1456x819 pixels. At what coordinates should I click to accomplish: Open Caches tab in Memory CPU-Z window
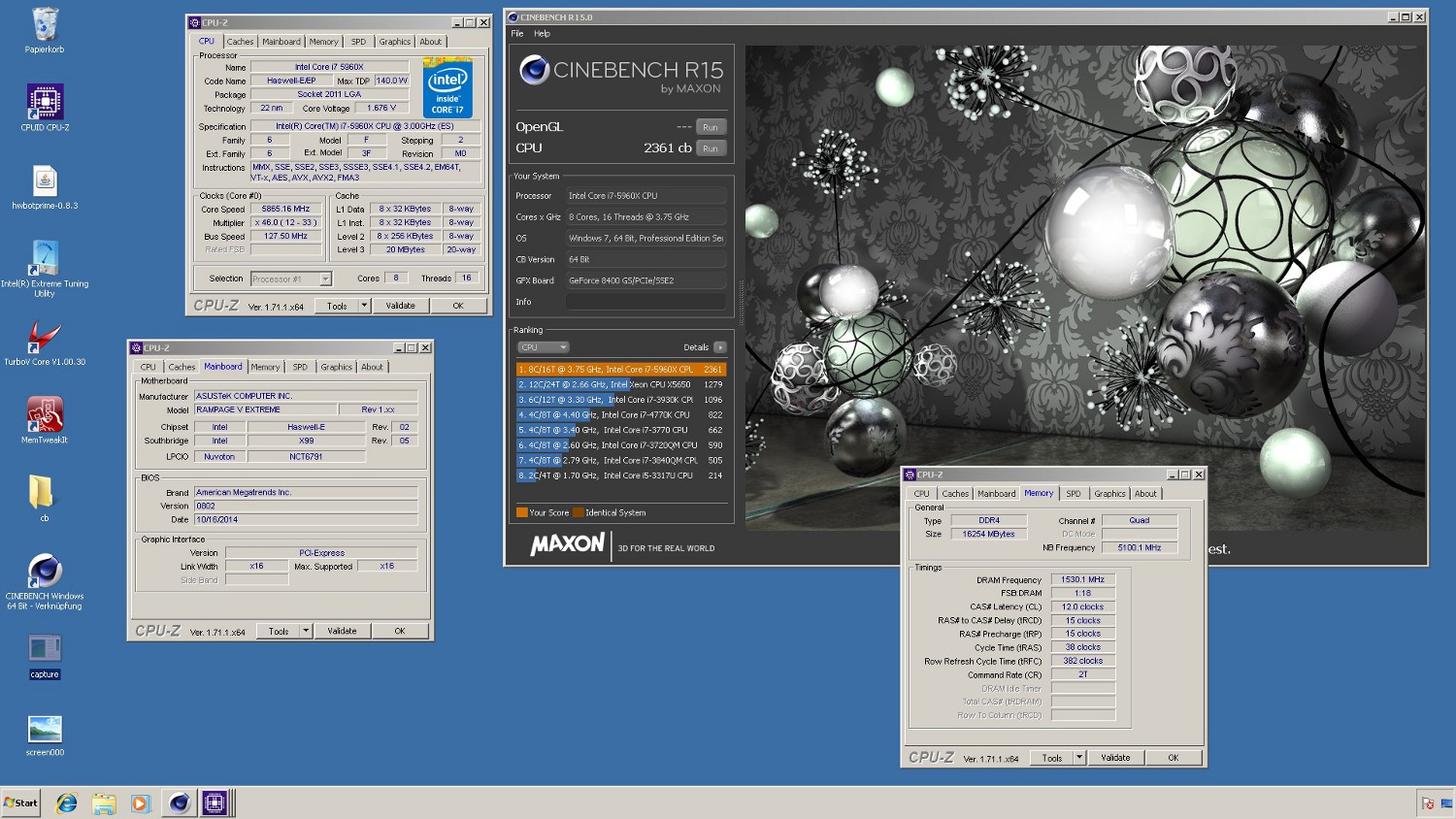click(955, 494)
